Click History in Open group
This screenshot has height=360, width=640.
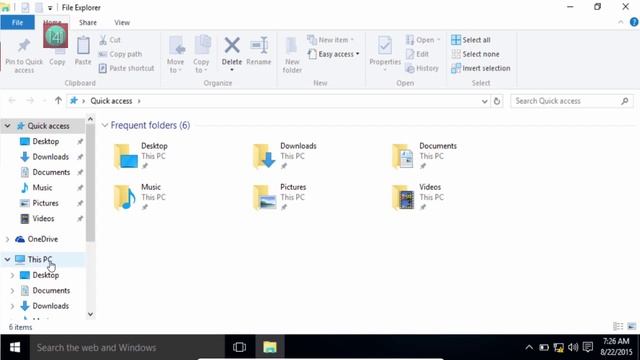[x=422, y=68]
